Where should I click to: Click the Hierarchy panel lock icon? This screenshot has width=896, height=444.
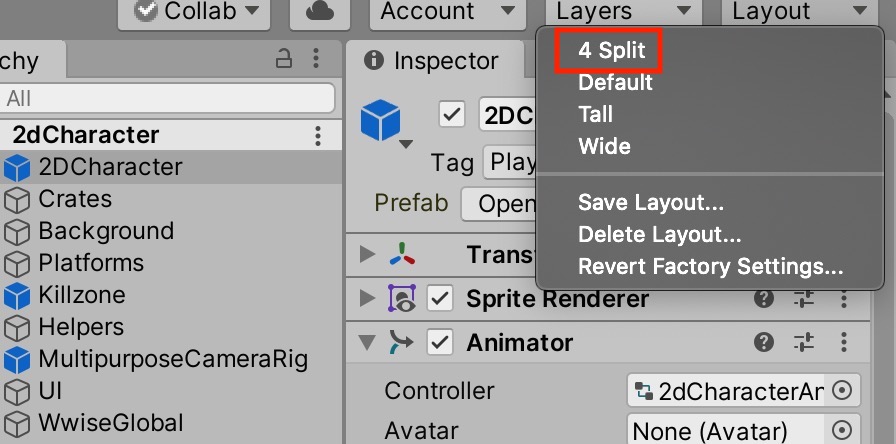point(284,58)
